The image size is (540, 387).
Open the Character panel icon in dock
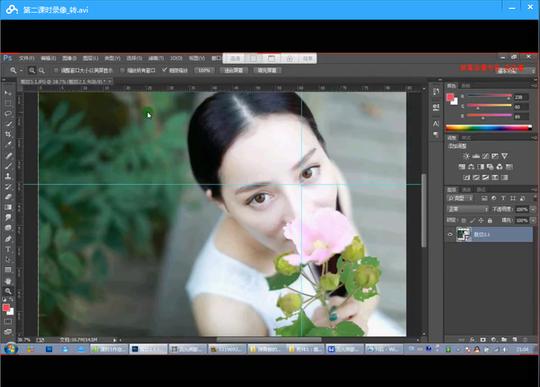(436, 124)
